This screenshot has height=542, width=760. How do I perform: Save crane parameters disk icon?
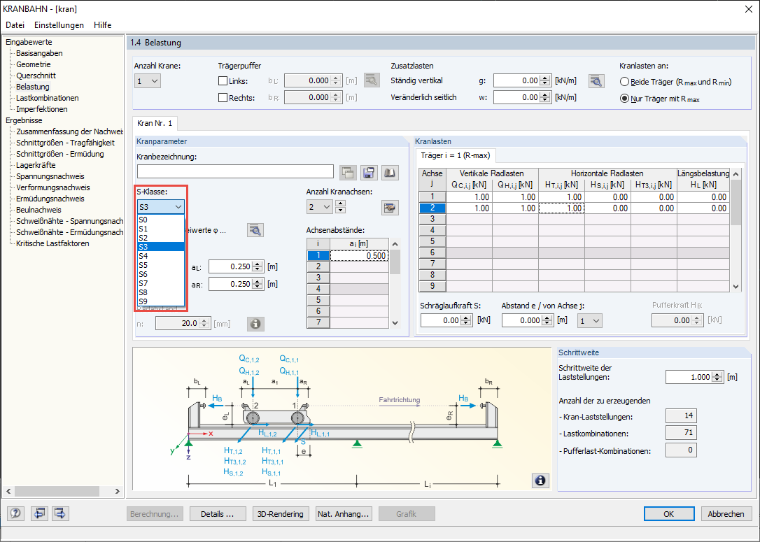pos(369,172)
